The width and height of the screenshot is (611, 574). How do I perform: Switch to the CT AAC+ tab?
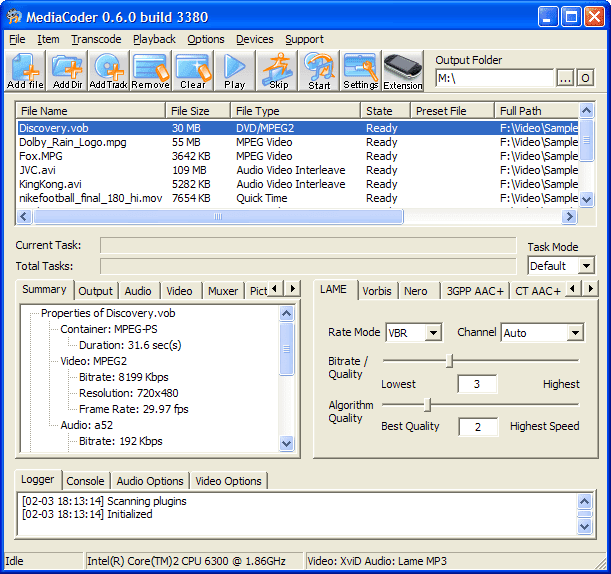[538, 291]
